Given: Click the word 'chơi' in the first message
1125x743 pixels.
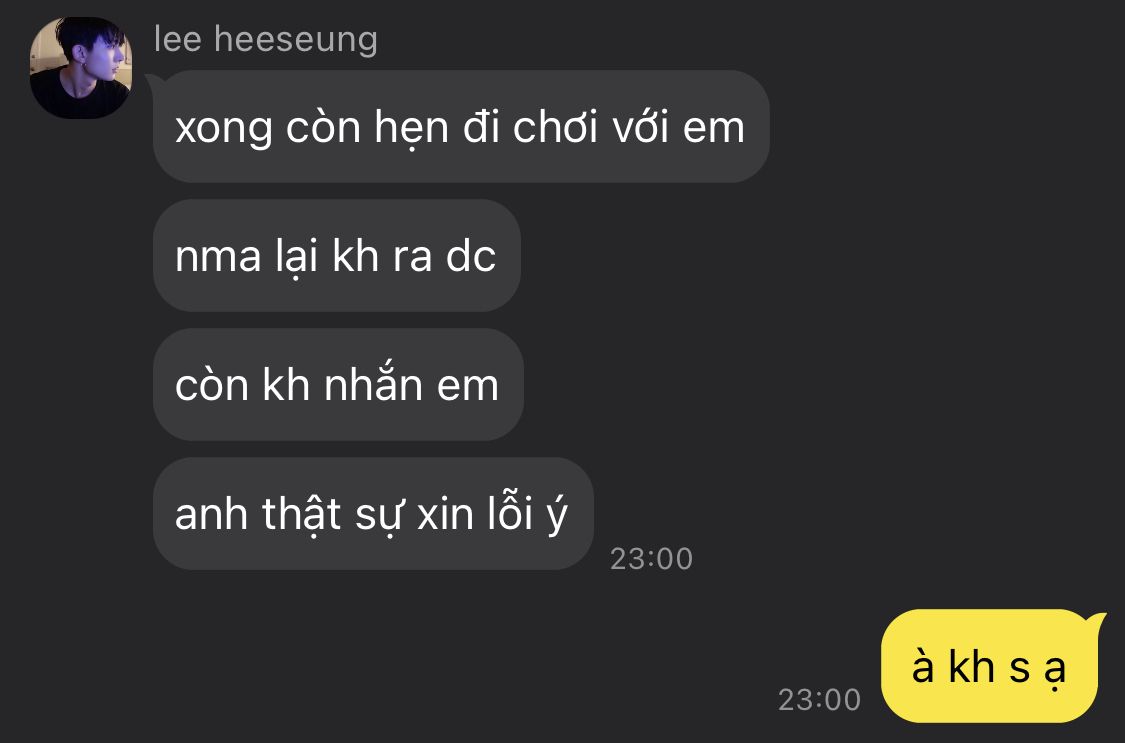Looking at the screenshot, I should (555, 127).
